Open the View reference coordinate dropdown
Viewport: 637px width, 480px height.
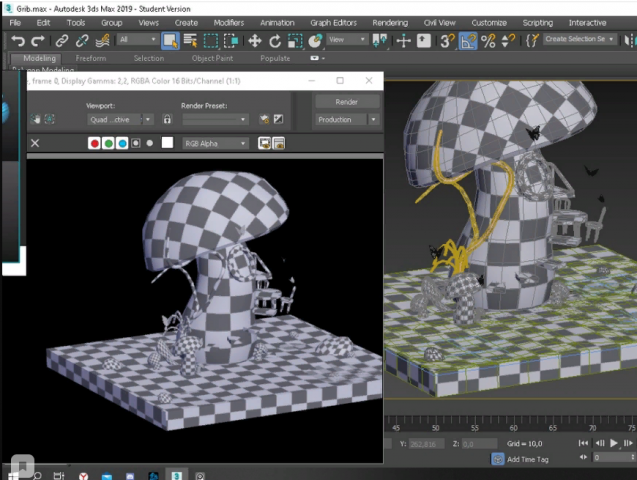(347, 39)
